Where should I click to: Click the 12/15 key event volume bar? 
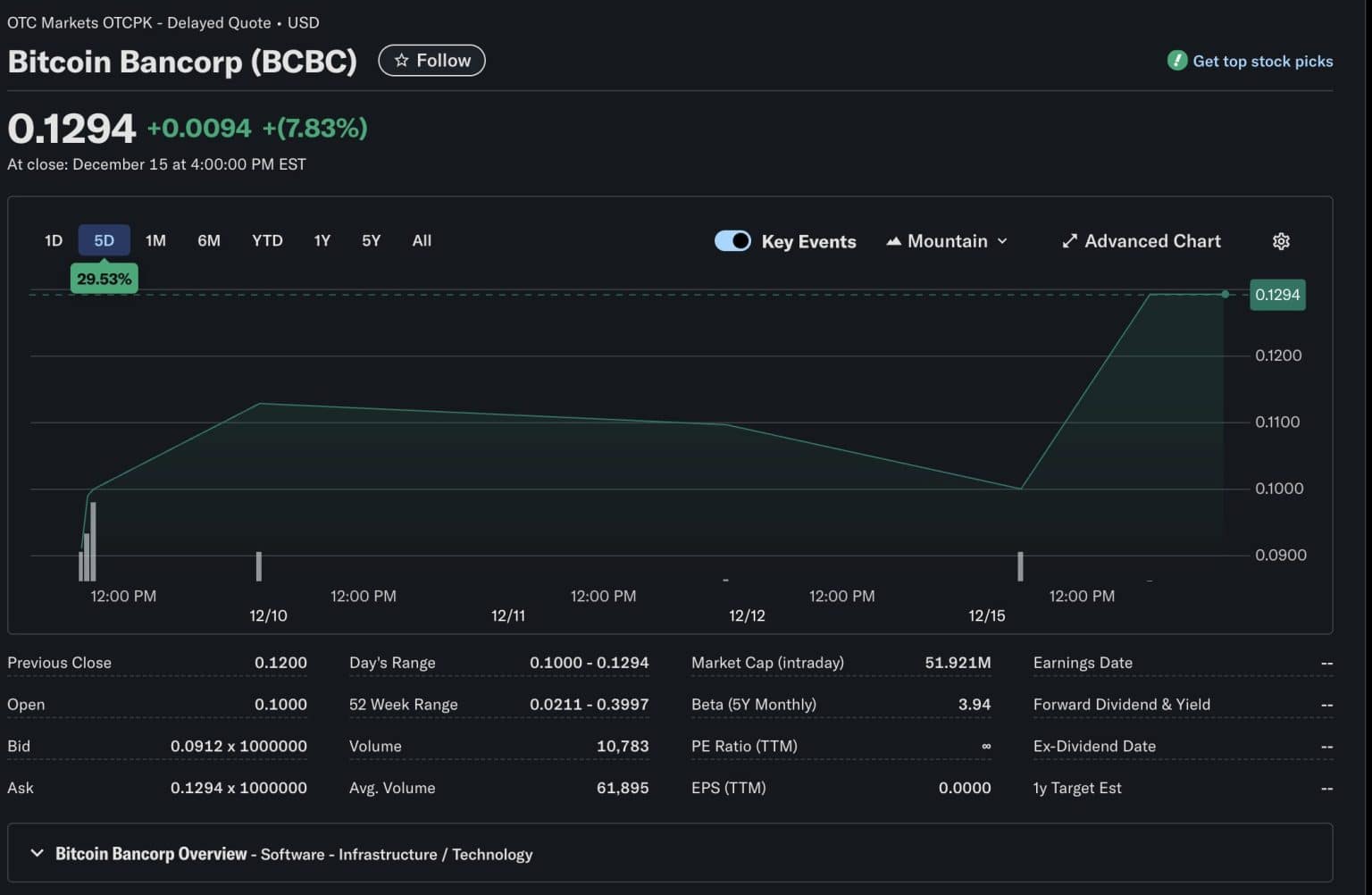[1020, 565]
